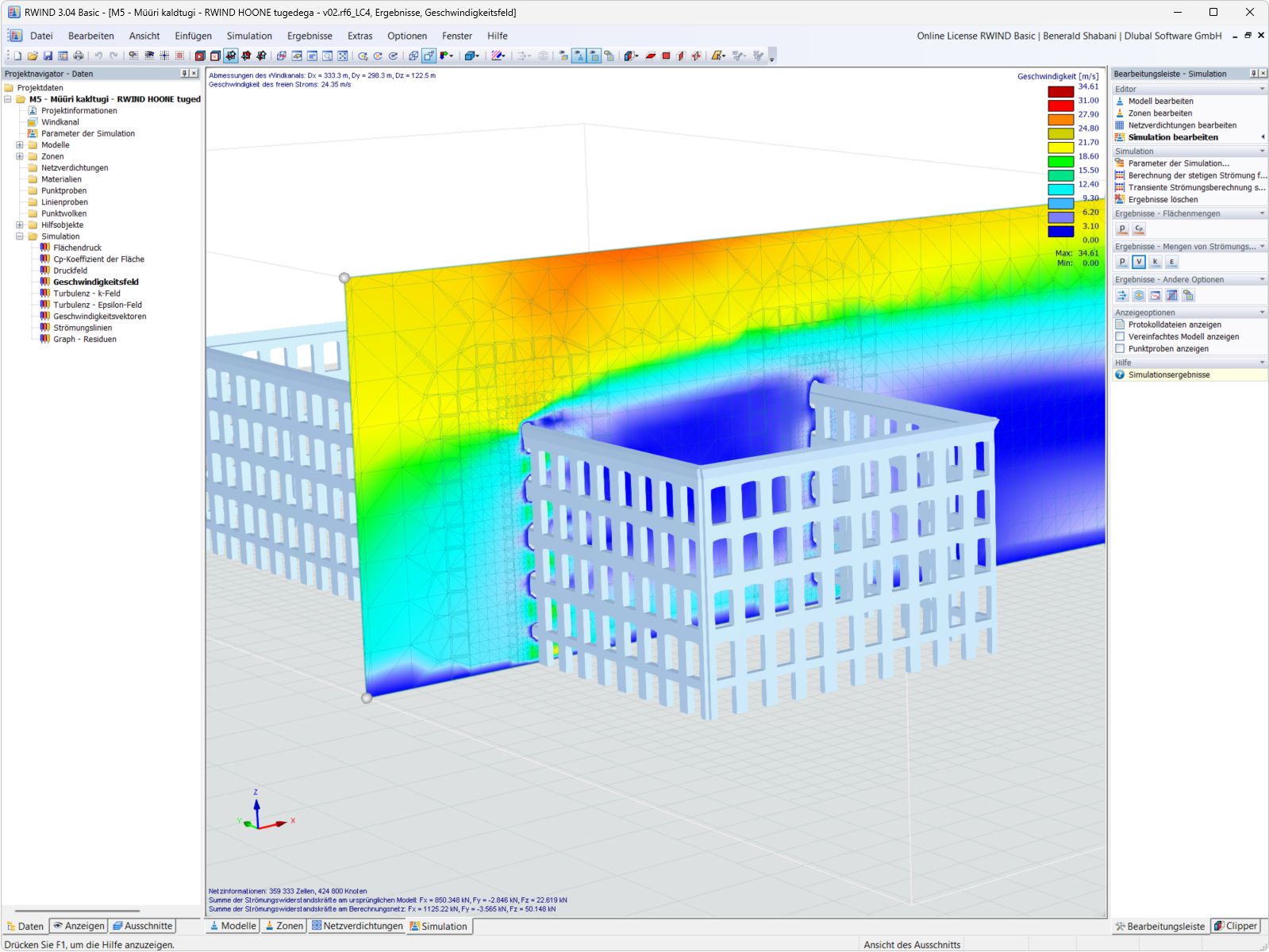This screenshot has width=1269, height=952.
Task: Enable Punktproben anzeigen checkbox
Action: pyautogui.click(x=1120, y=348)
